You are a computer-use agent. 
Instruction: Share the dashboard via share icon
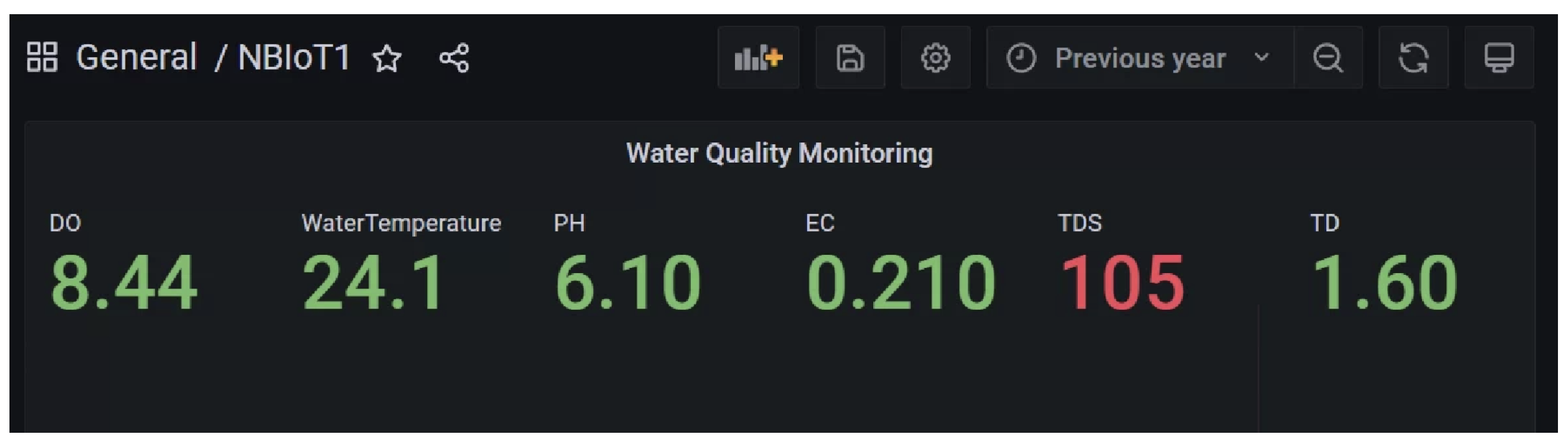454,59
